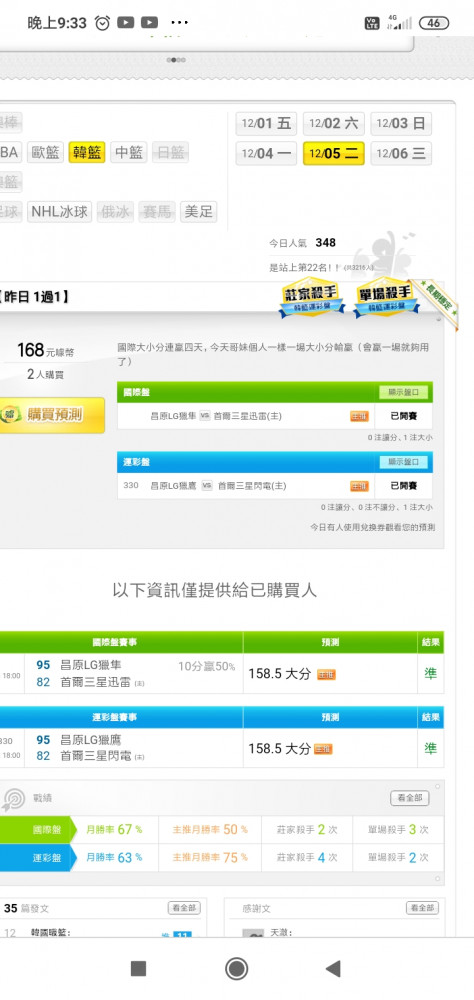The height and width of the screenshot is (1000, 474).
Task: Select the 韓籃 league filter
Action: [x=87, y=152]
